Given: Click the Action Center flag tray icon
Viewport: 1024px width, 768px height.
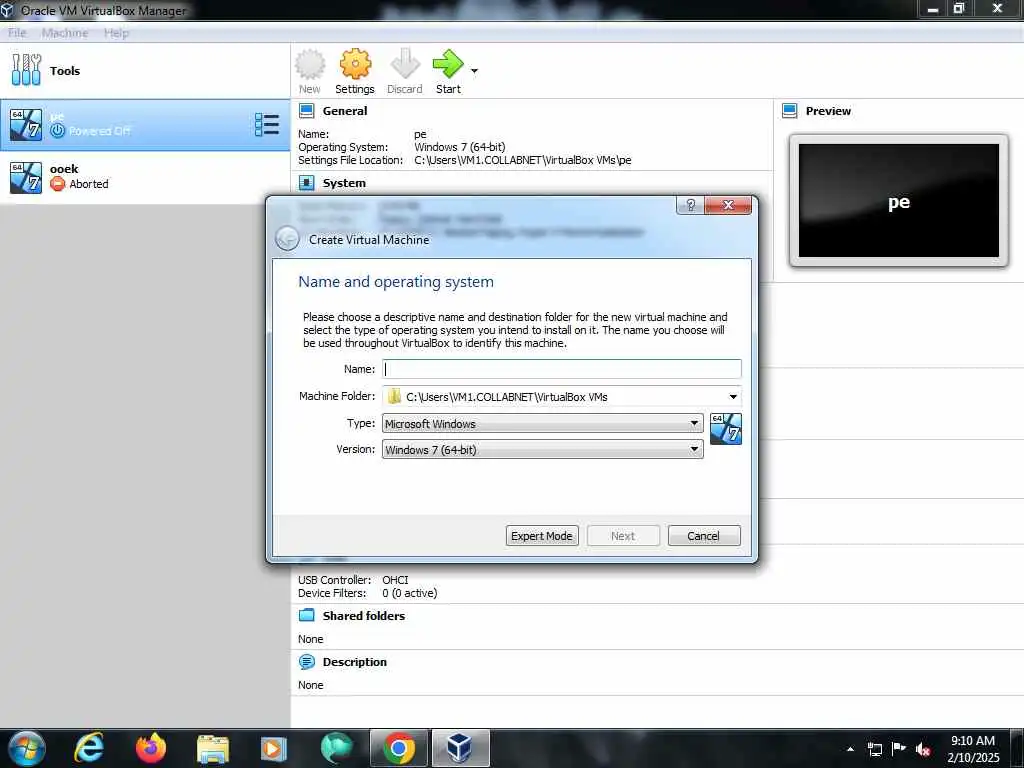Looking at the screenshot, I should (x=899, y=748).
